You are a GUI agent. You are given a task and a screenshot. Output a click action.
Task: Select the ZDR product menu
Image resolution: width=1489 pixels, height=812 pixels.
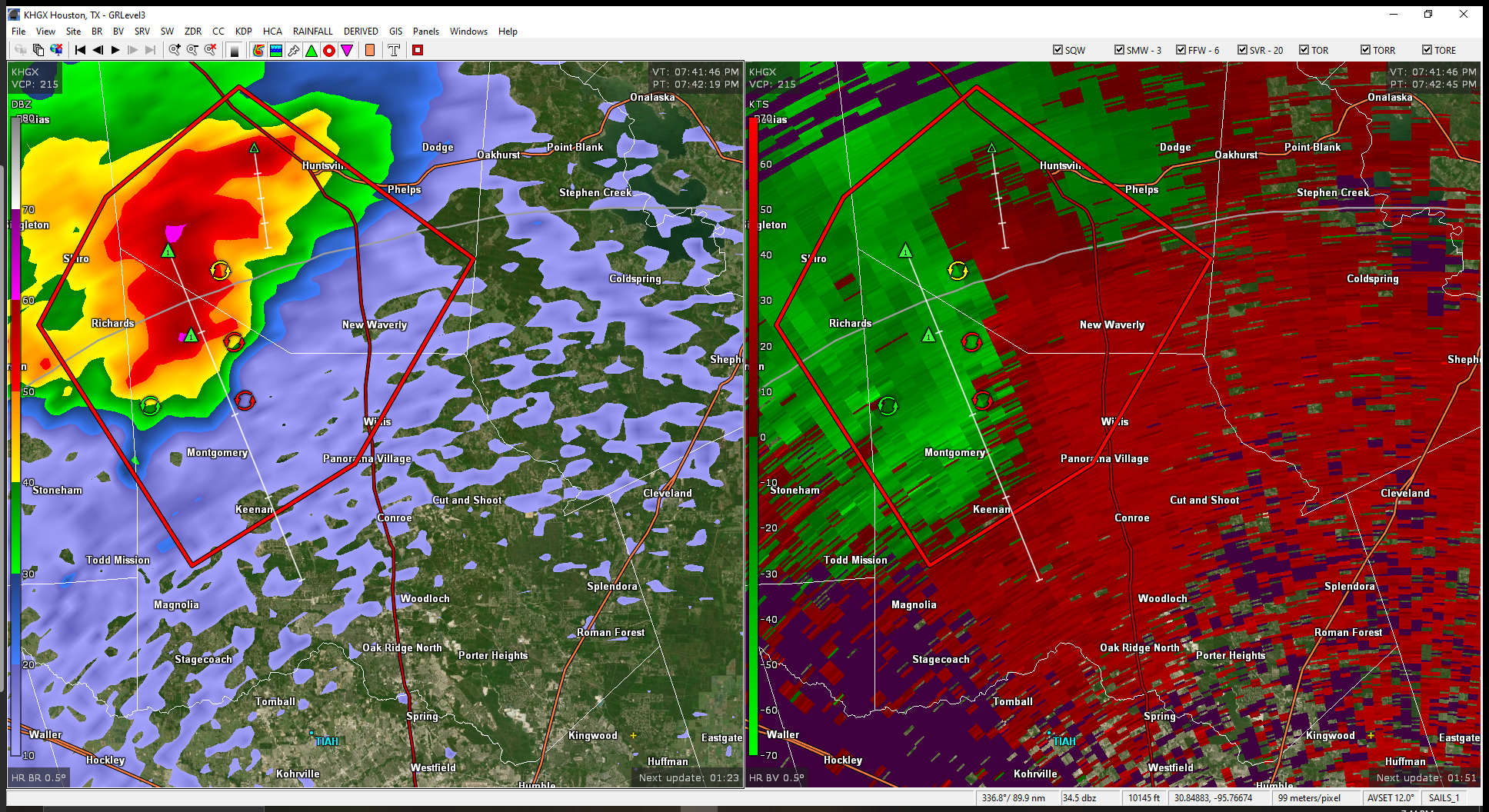(x=192, y=32)
